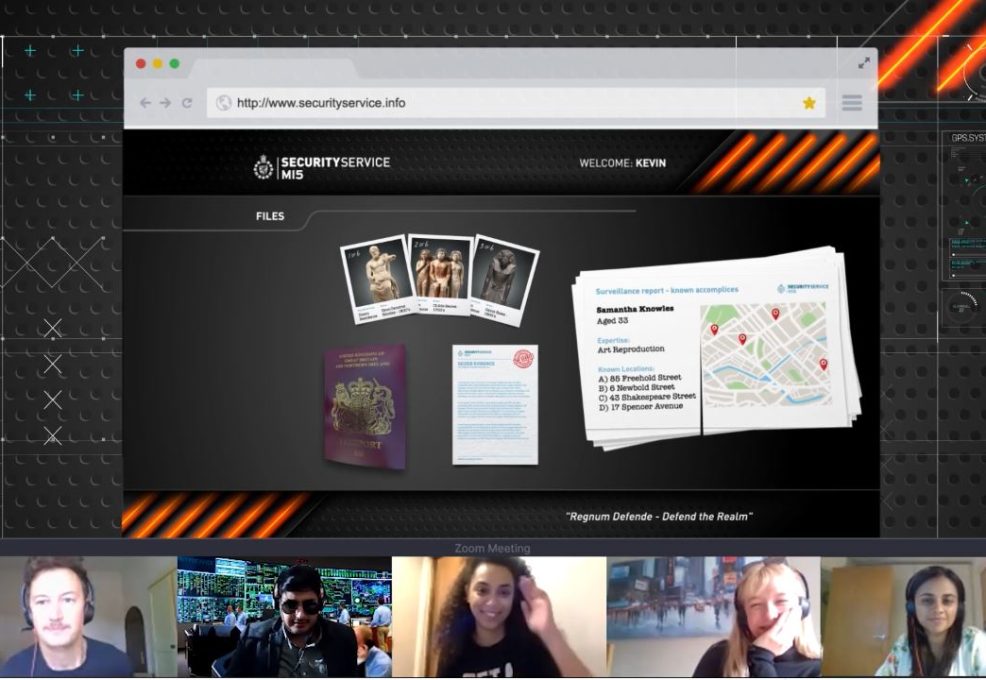Click the securityservice.info address field
The width and height of the screenshot is (986, 680).
[500, 103]
